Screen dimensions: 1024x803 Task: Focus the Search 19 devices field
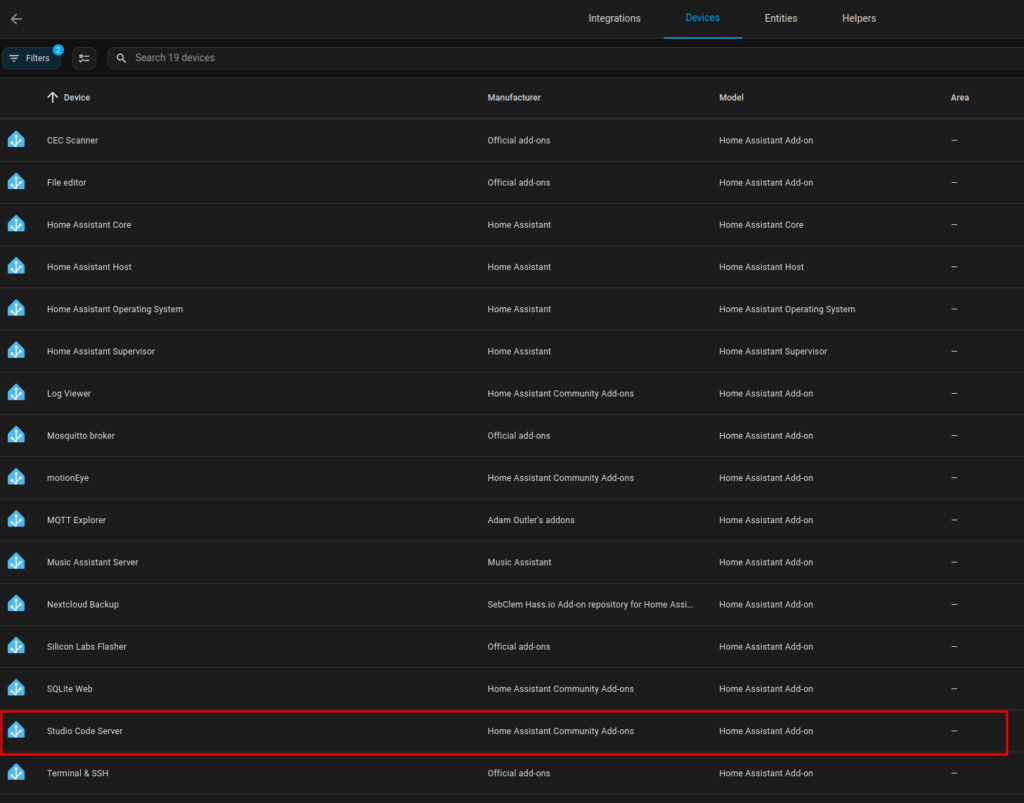(566, 58)
